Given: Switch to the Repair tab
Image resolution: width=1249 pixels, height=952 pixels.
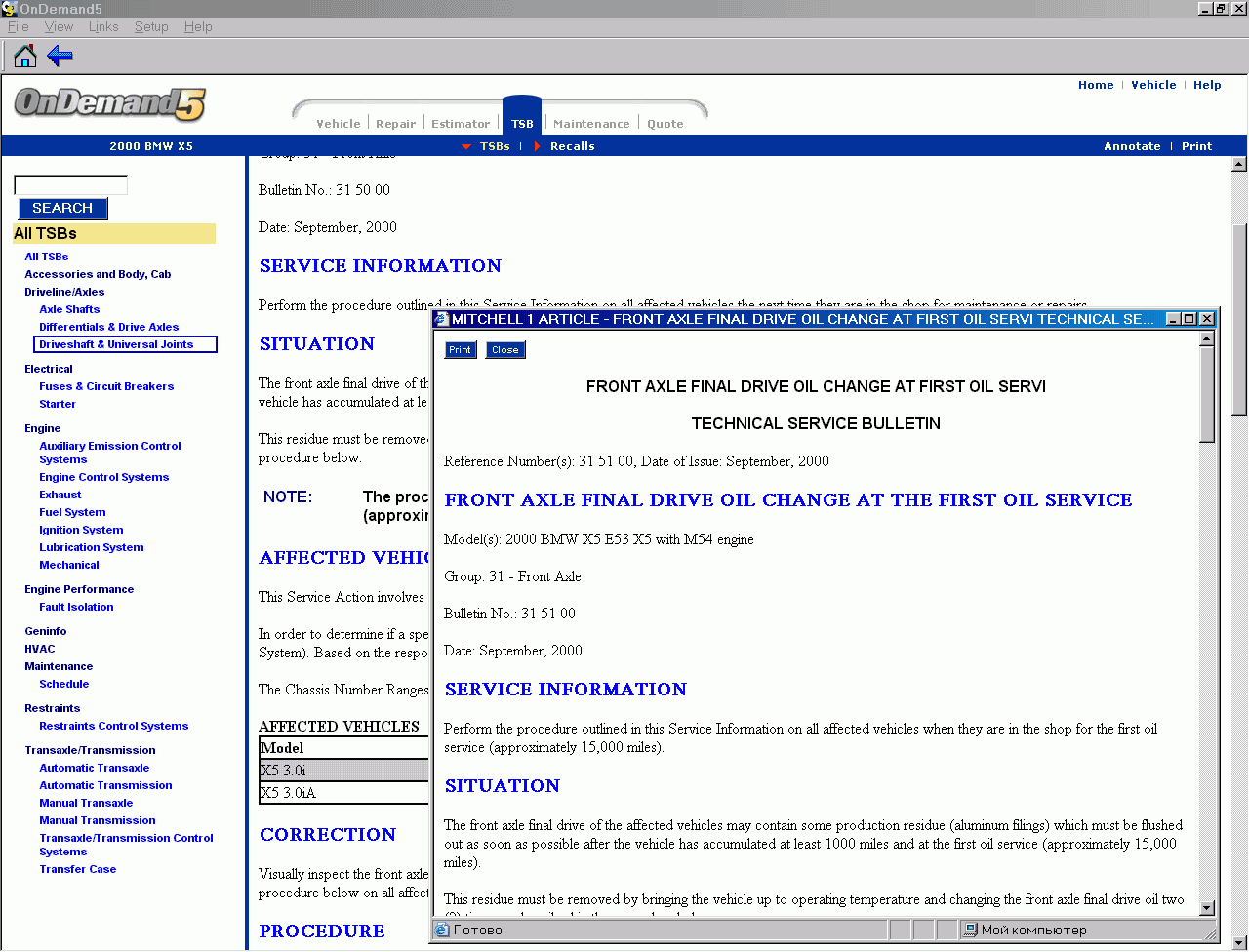Looking at the screenshot, I should pyautogui.click(x=395, y=124).
